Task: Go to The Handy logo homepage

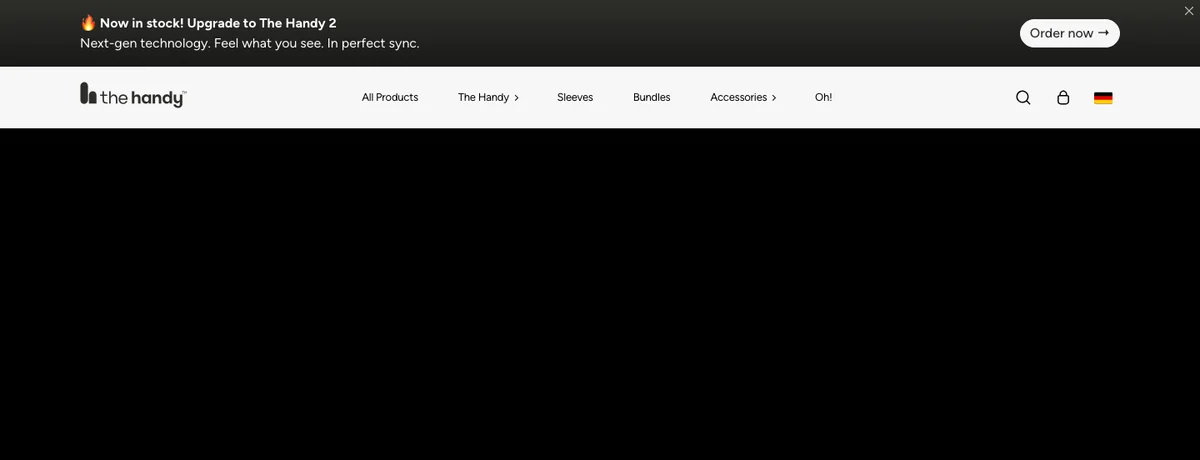Action: coord(133,96)
